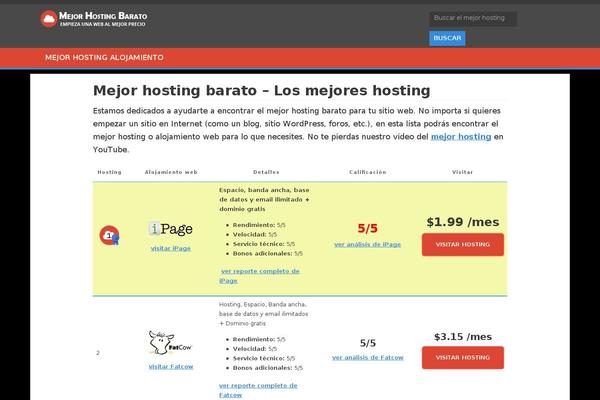Viewport: 600px width, 400px height.
Task: Focus the 'Buscar el mejor hosting' search field
Action: tap(473, 18)
